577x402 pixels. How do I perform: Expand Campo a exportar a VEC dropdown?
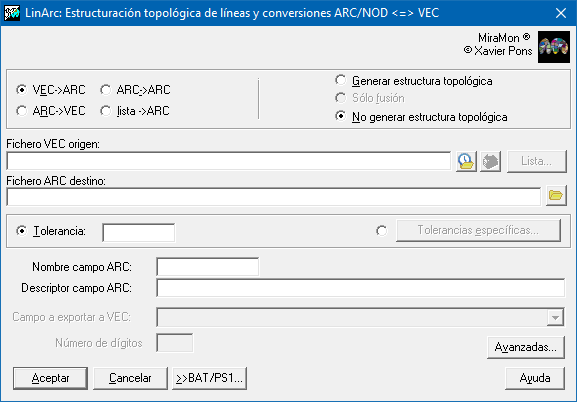555,317
